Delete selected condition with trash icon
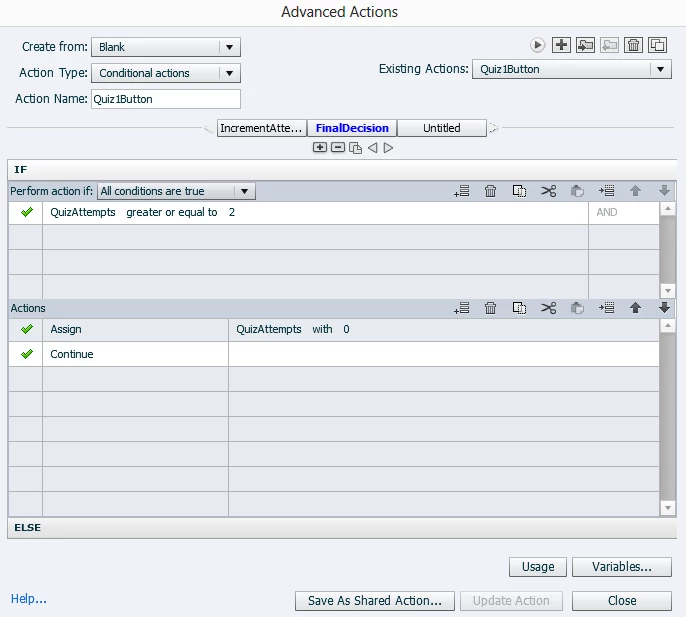 pos(490,191)
